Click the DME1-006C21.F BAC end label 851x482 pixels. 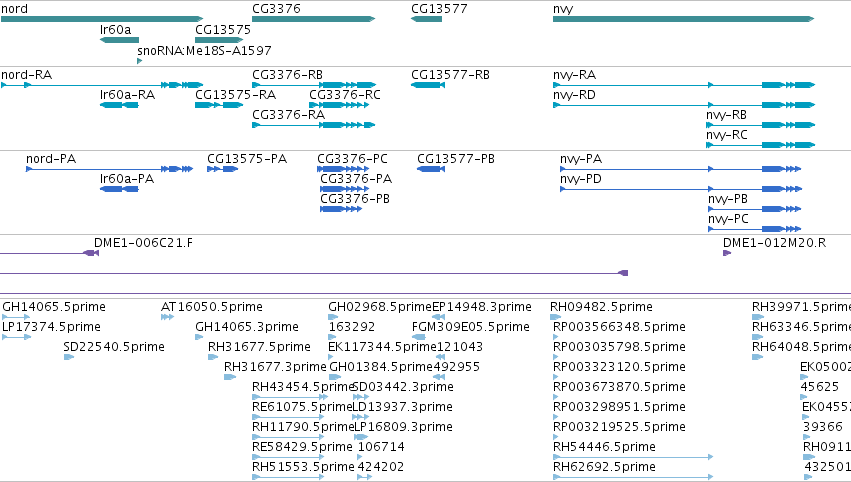click(143, 243)
